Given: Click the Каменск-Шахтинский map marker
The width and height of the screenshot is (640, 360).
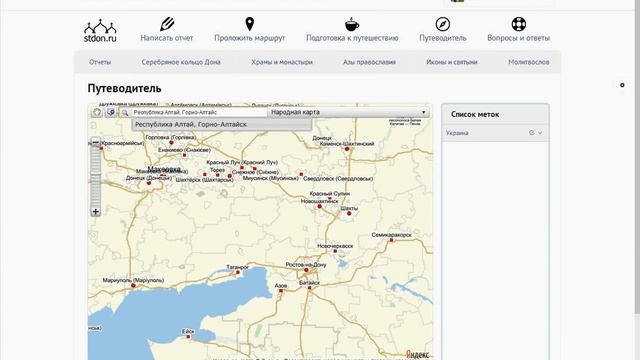Looking at the screenshot, I should (x=347, y=149).
